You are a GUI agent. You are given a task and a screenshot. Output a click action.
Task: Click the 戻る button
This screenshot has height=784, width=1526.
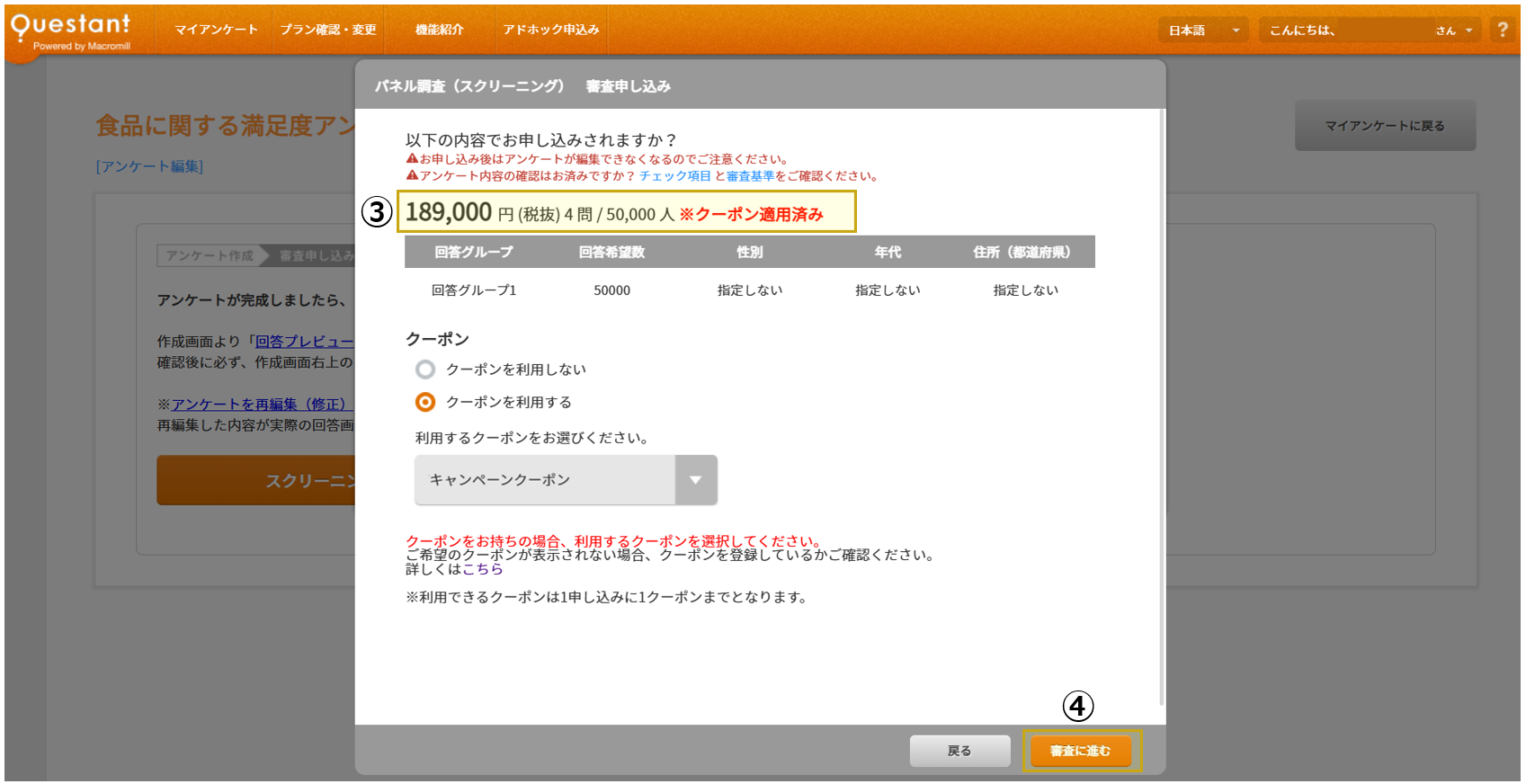coord(959,751)
